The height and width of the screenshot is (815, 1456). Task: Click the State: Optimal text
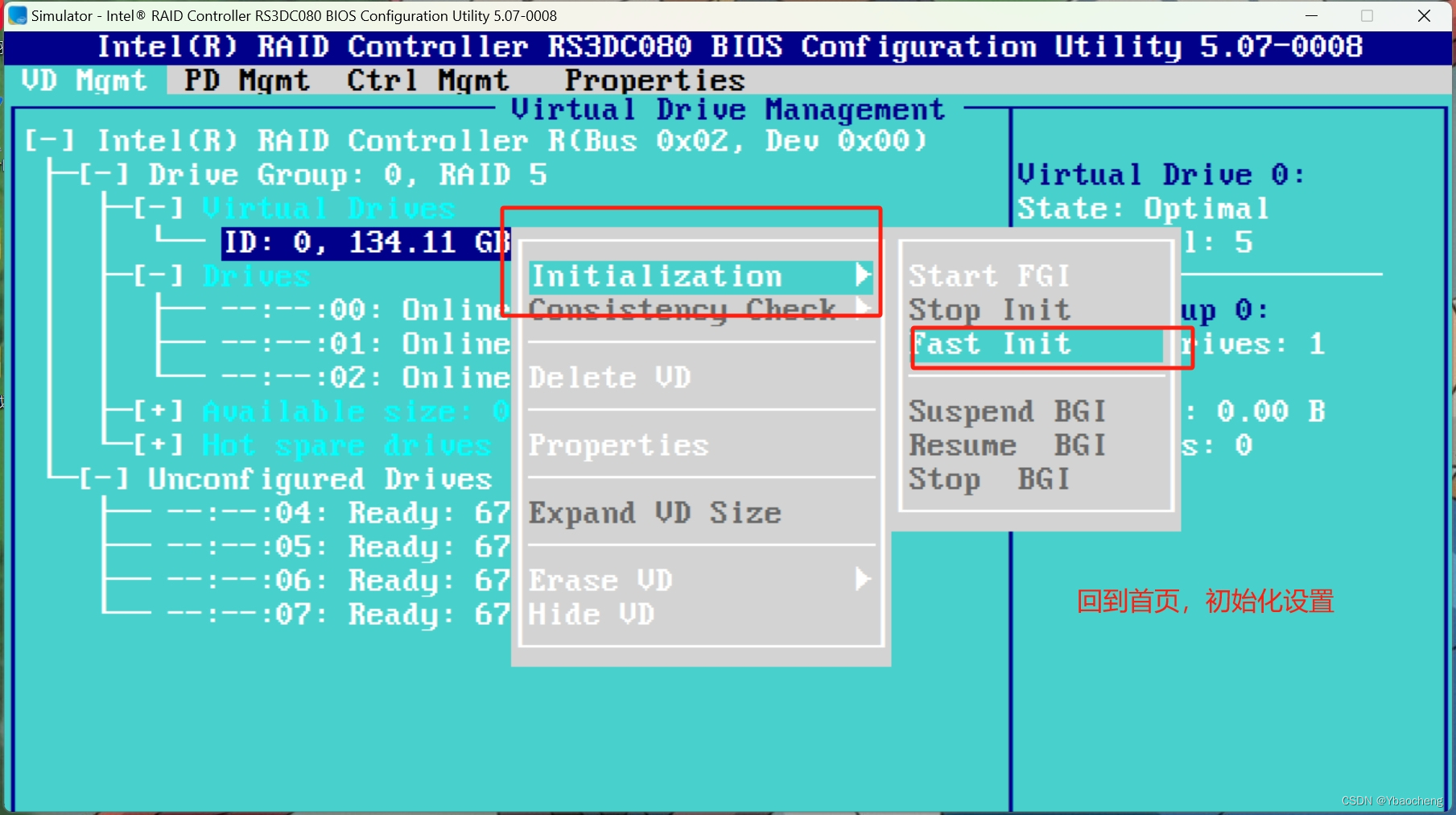(x=1143, y=209)
